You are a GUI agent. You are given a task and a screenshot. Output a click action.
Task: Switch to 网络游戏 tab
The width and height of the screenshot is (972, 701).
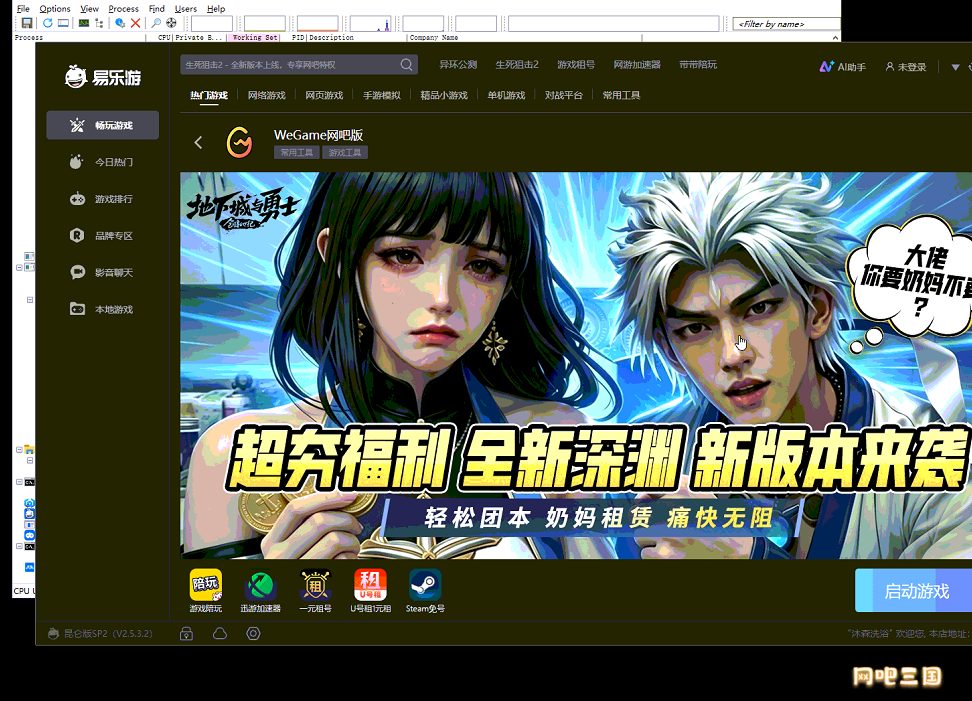click(267, 95)
